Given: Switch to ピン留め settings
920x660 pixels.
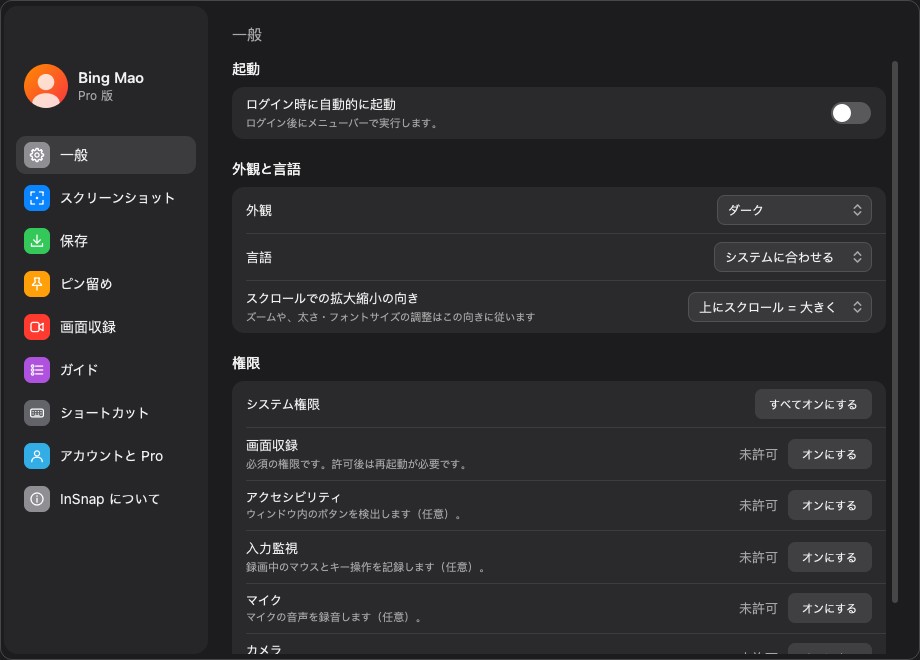Looking at the screenshot, I should point(106,284).
